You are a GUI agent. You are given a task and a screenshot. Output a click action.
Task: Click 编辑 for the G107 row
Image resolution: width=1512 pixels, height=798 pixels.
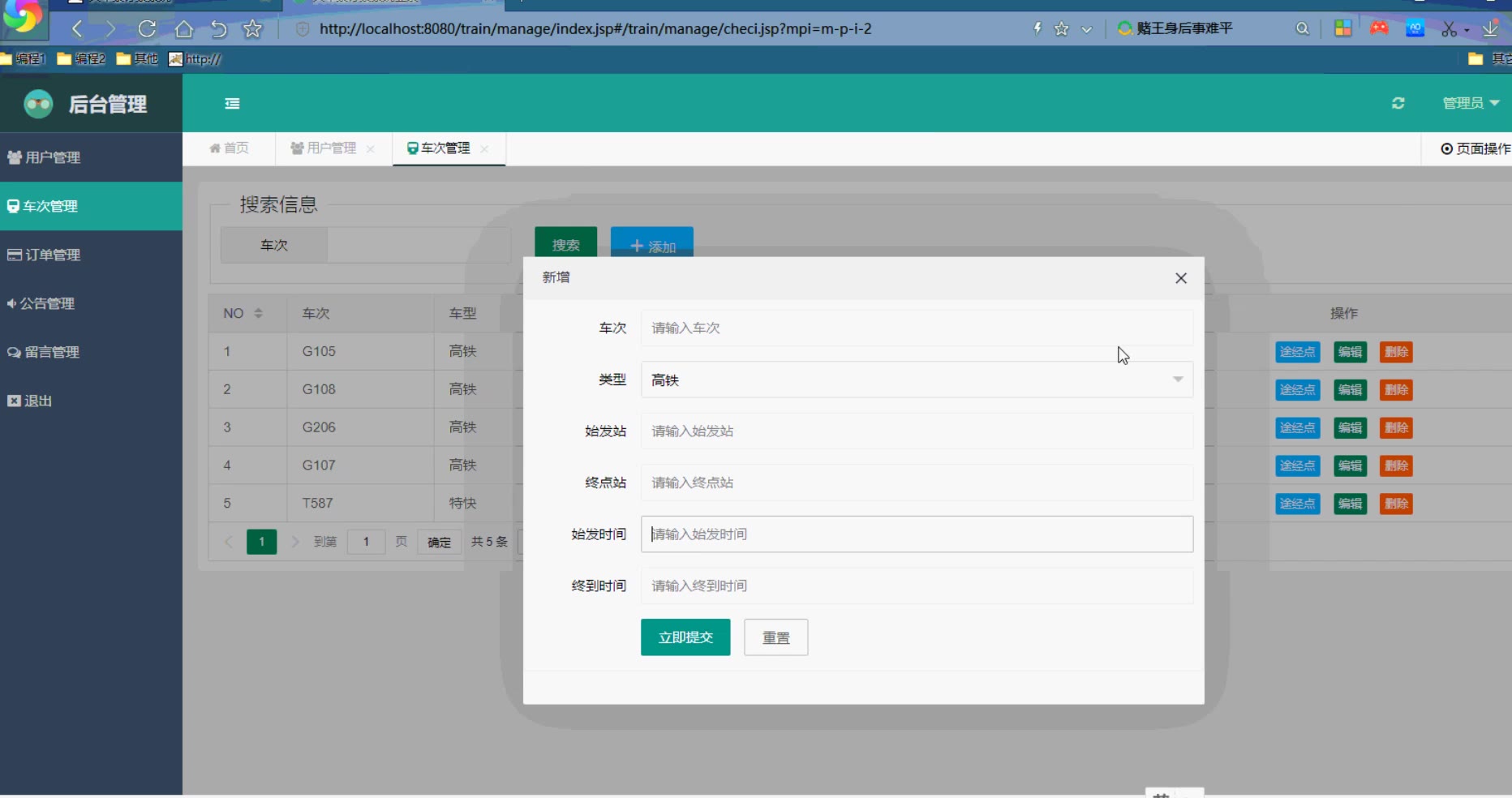pyautogui.click(x=1351, y=466)
